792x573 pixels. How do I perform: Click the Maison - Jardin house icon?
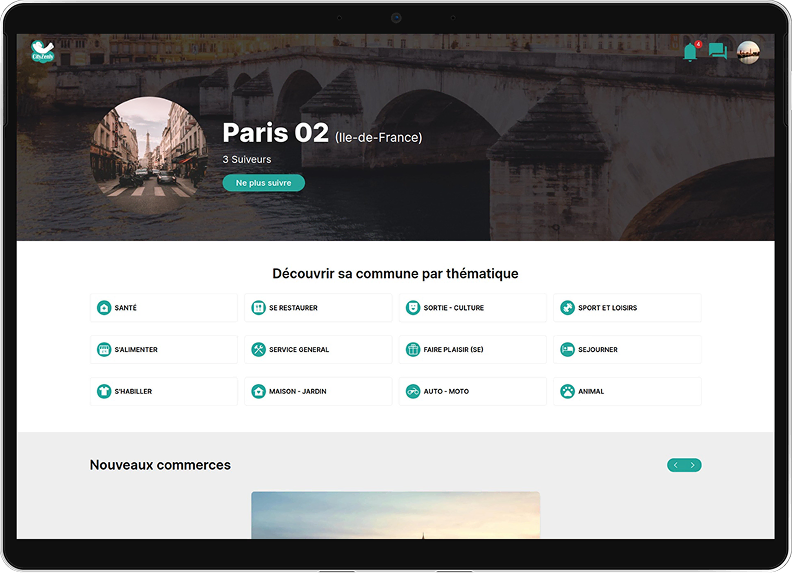coord(259,392)
